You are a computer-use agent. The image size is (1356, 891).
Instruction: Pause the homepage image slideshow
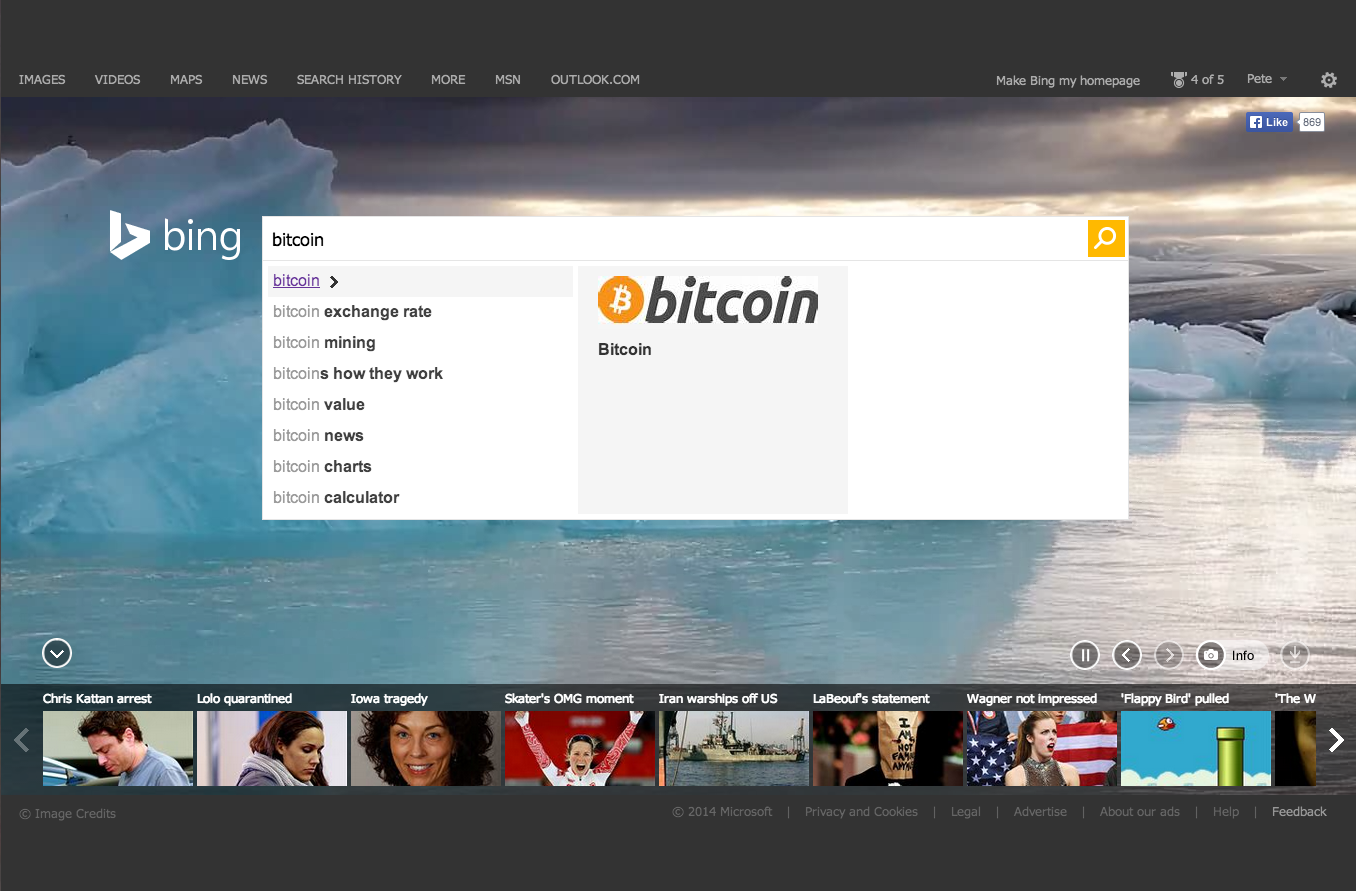coord(1085,655)
